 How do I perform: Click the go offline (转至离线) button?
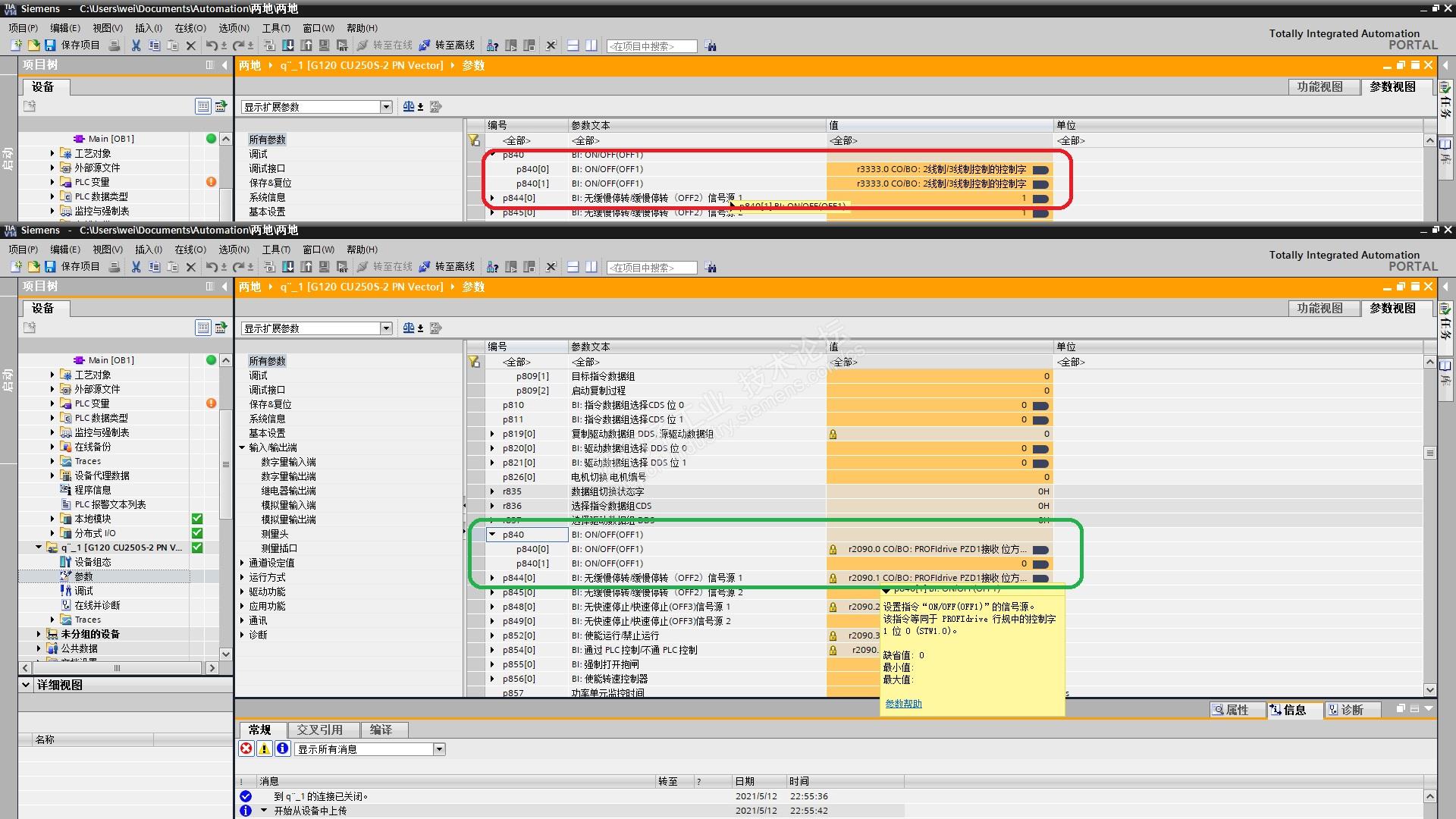447,267
